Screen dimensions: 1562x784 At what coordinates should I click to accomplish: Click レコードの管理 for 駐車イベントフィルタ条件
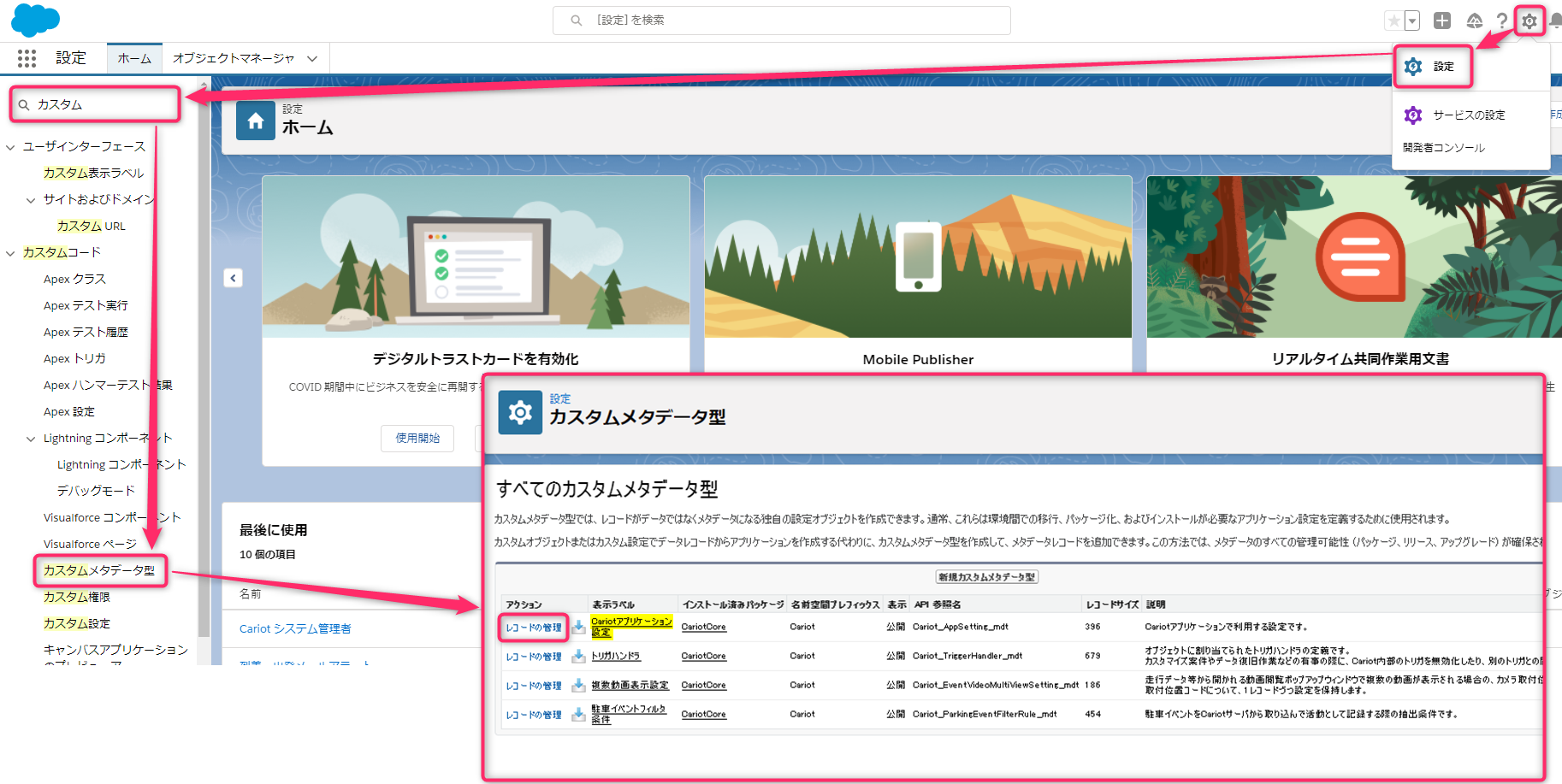pos(533,715)
